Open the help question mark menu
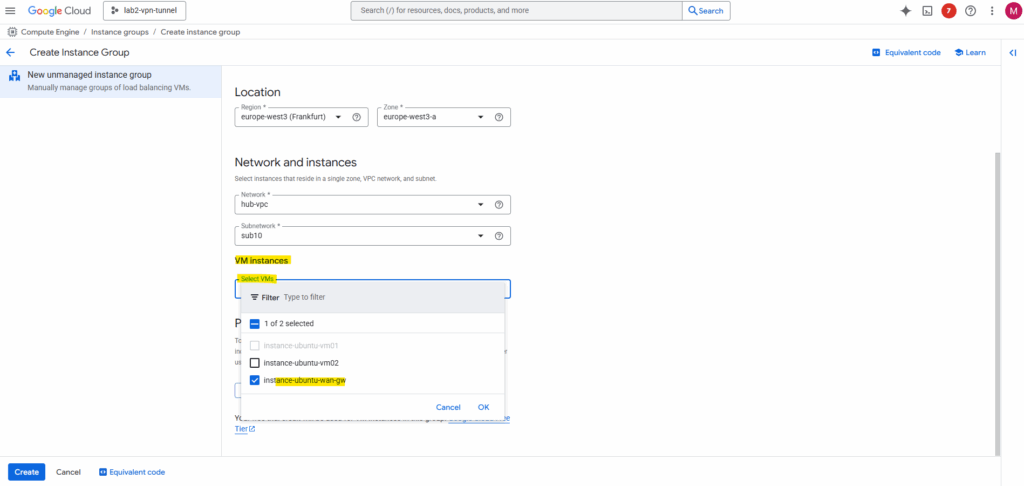Screen dimensions: 1024x486 [970, 11]
